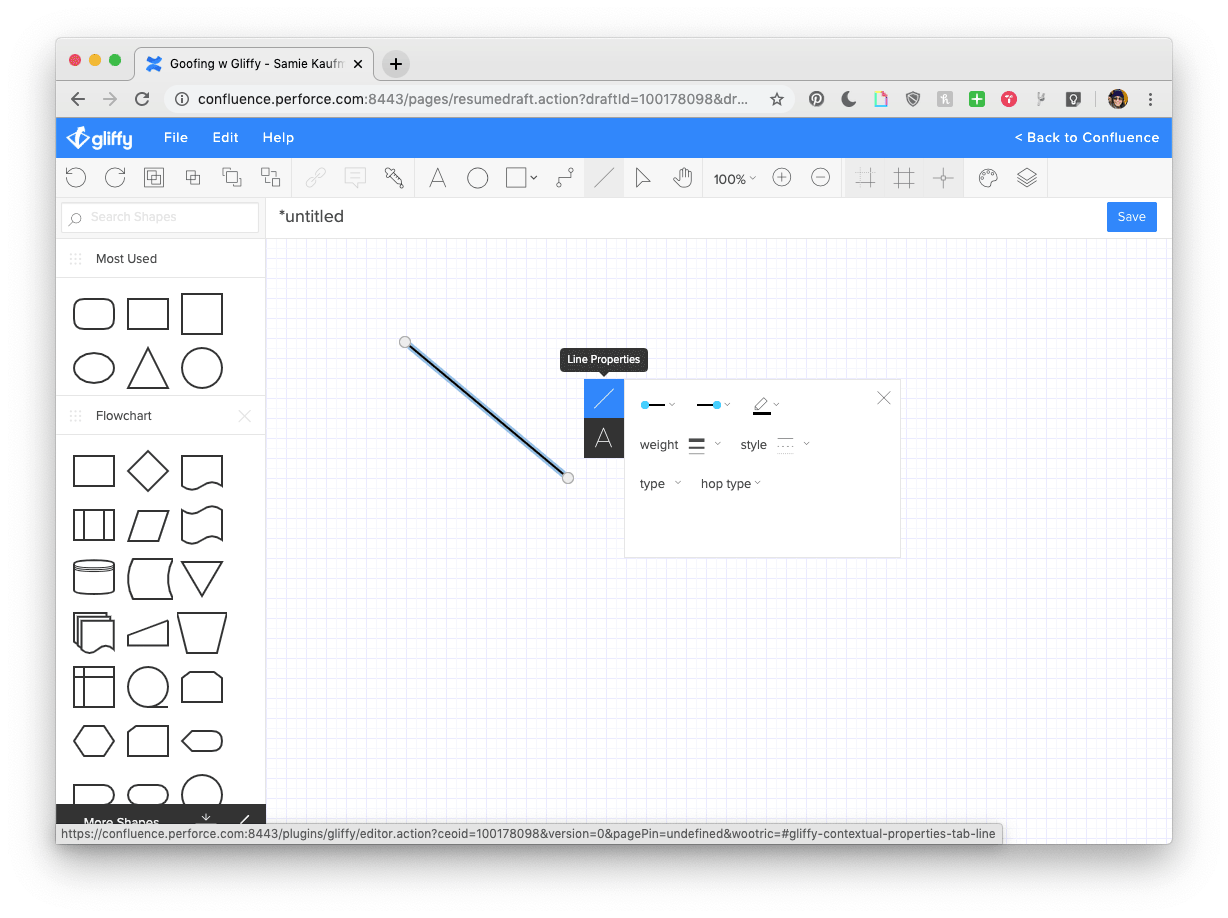This screenshot has height=918, width=1228.
Task: Click the group shapes icon in toolbar
Action: pos(154,178)
